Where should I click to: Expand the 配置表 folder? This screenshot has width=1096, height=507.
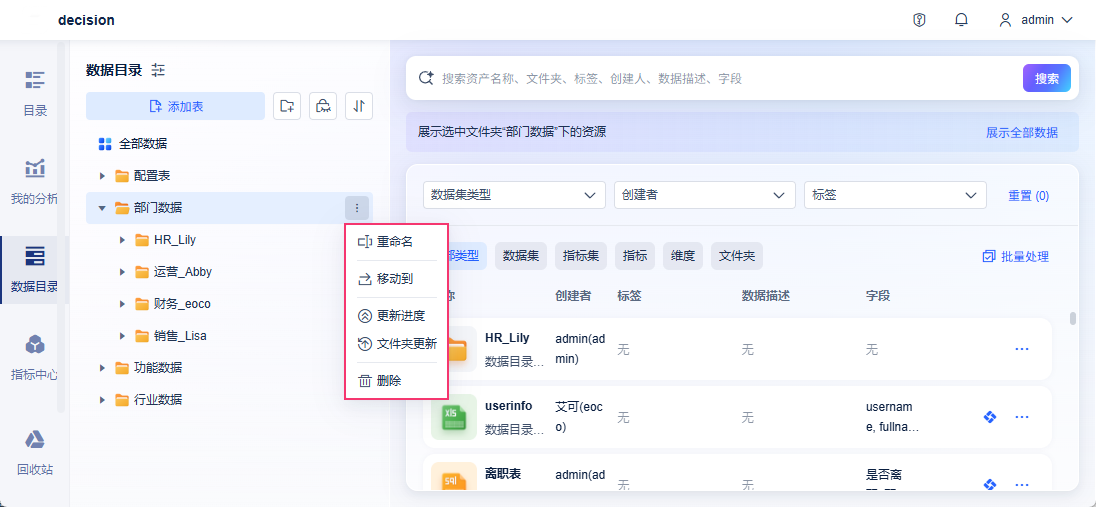(102, 176)
